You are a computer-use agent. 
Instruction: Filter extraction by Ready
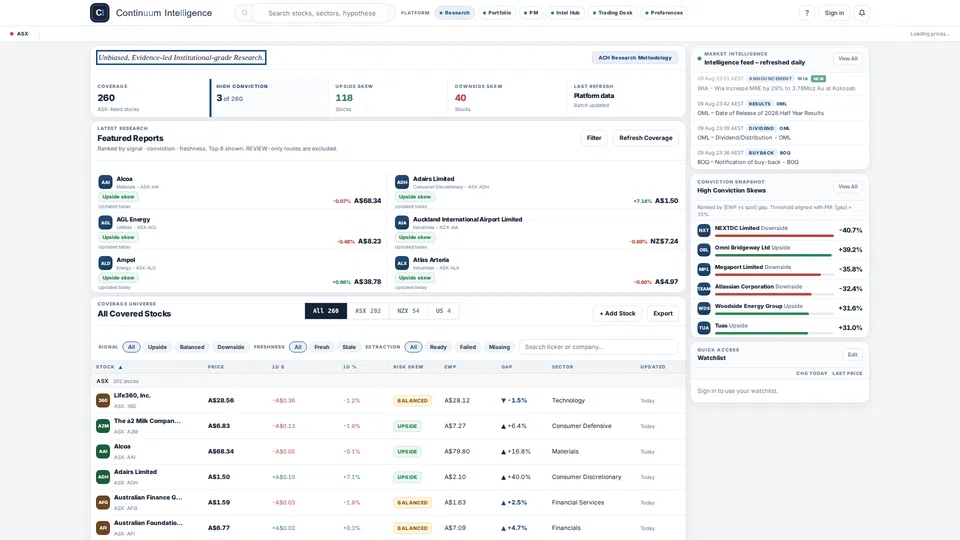(x=438, y=347)
